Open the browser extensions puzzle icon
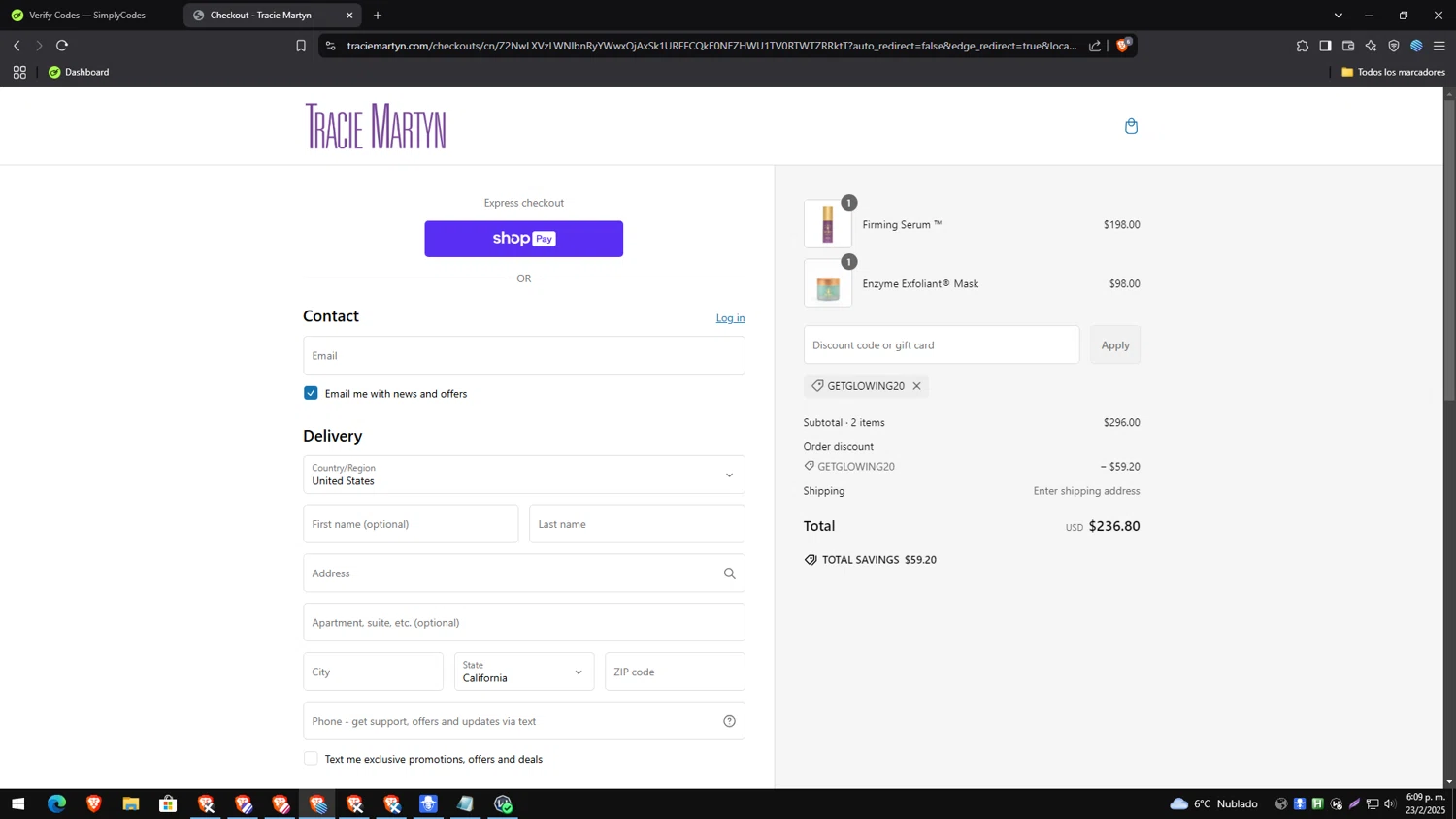 [1303, 46]
